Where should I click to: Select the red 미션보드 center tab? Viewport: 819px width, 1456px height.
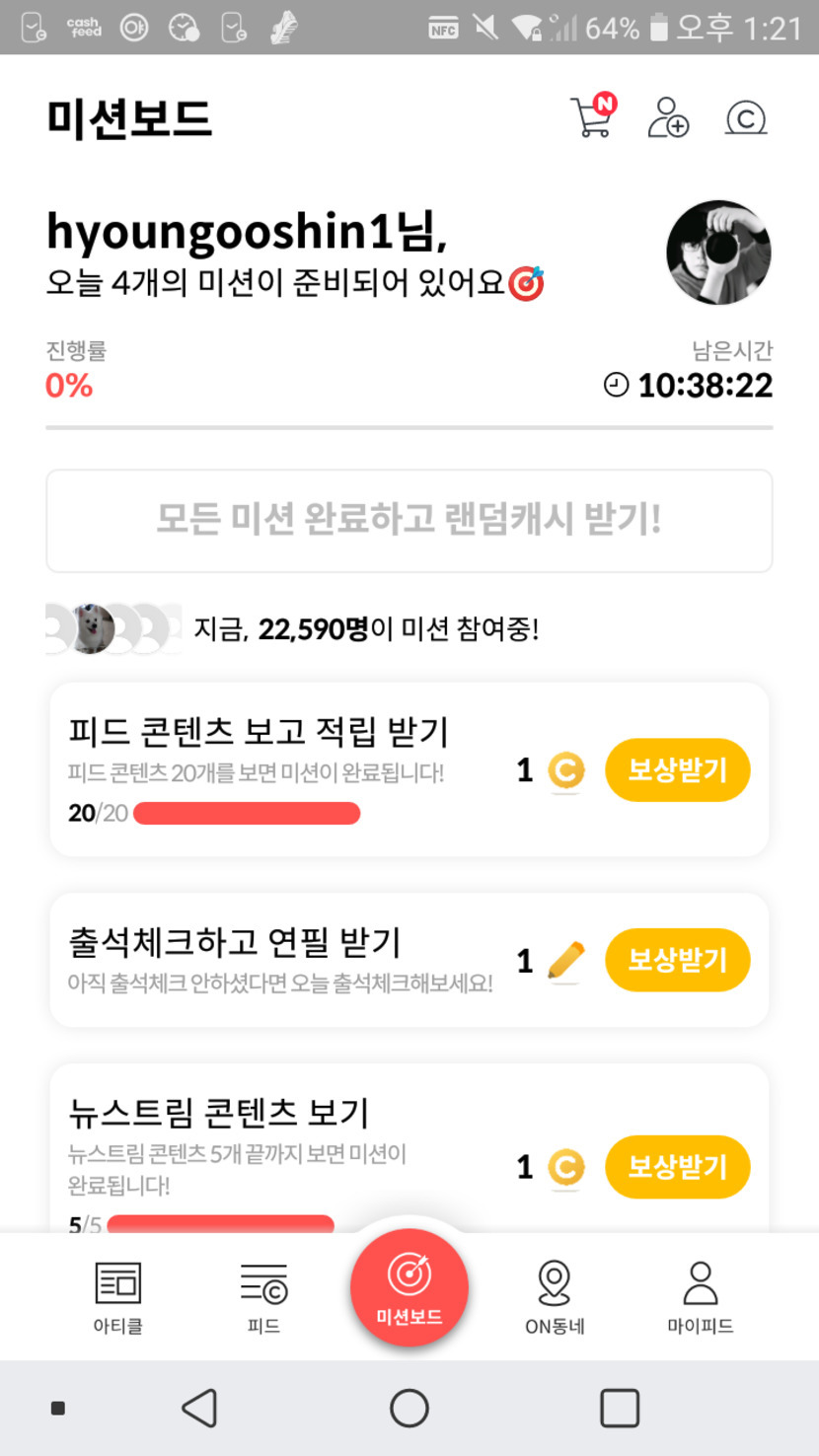(x=409, y=1287)
